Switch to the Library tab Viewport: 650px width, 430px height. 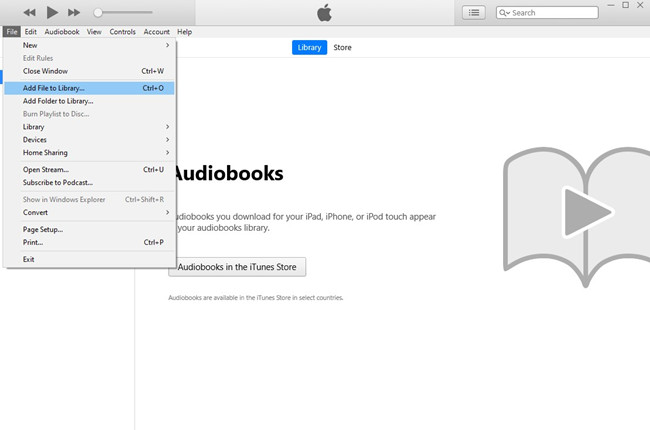[309, 47]
